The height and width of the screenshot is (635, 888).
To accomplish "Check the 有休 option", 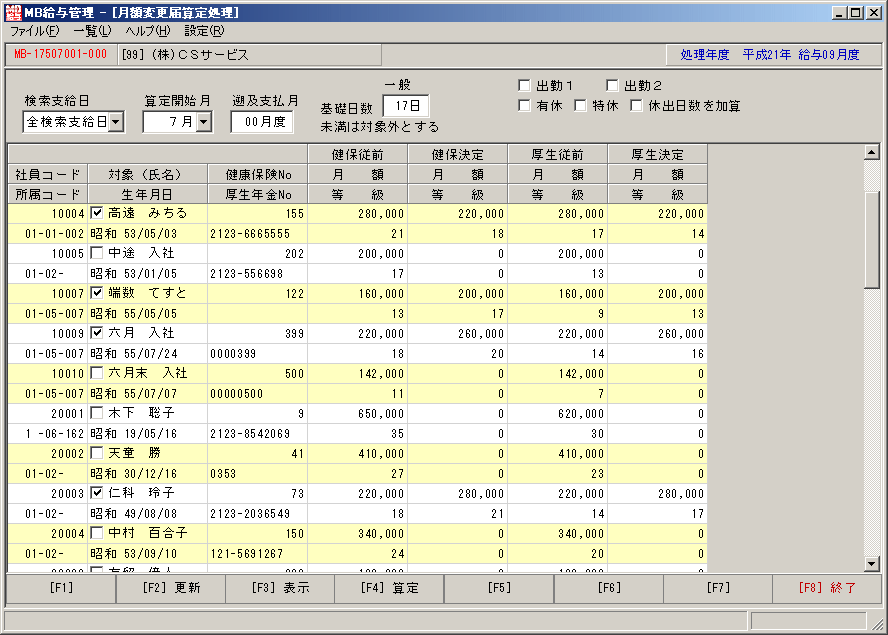I will pos(524,106).
